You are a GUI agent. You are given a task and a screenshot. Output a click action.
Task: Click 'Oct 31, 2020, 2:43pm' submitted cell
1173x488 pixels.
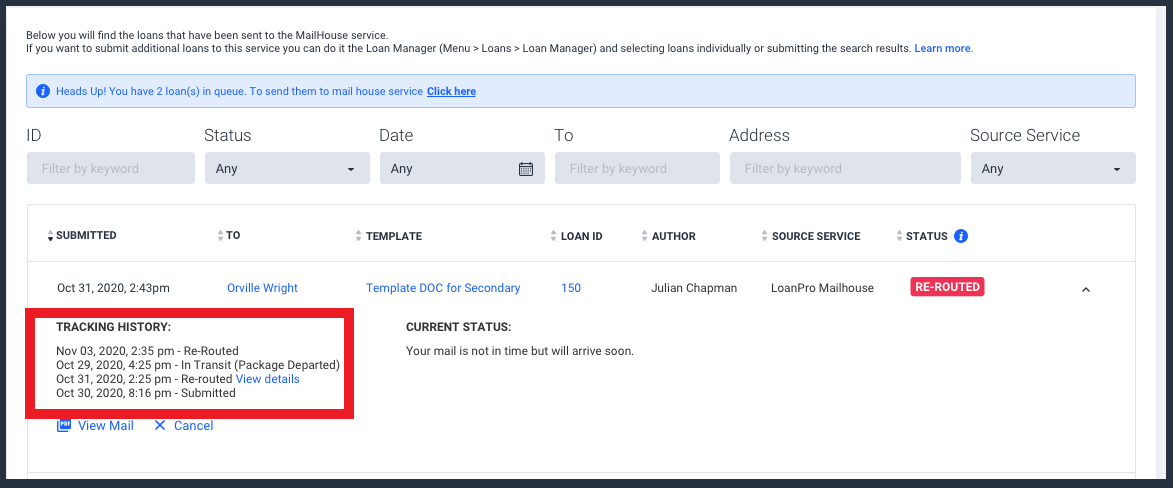tap(113, 287)
